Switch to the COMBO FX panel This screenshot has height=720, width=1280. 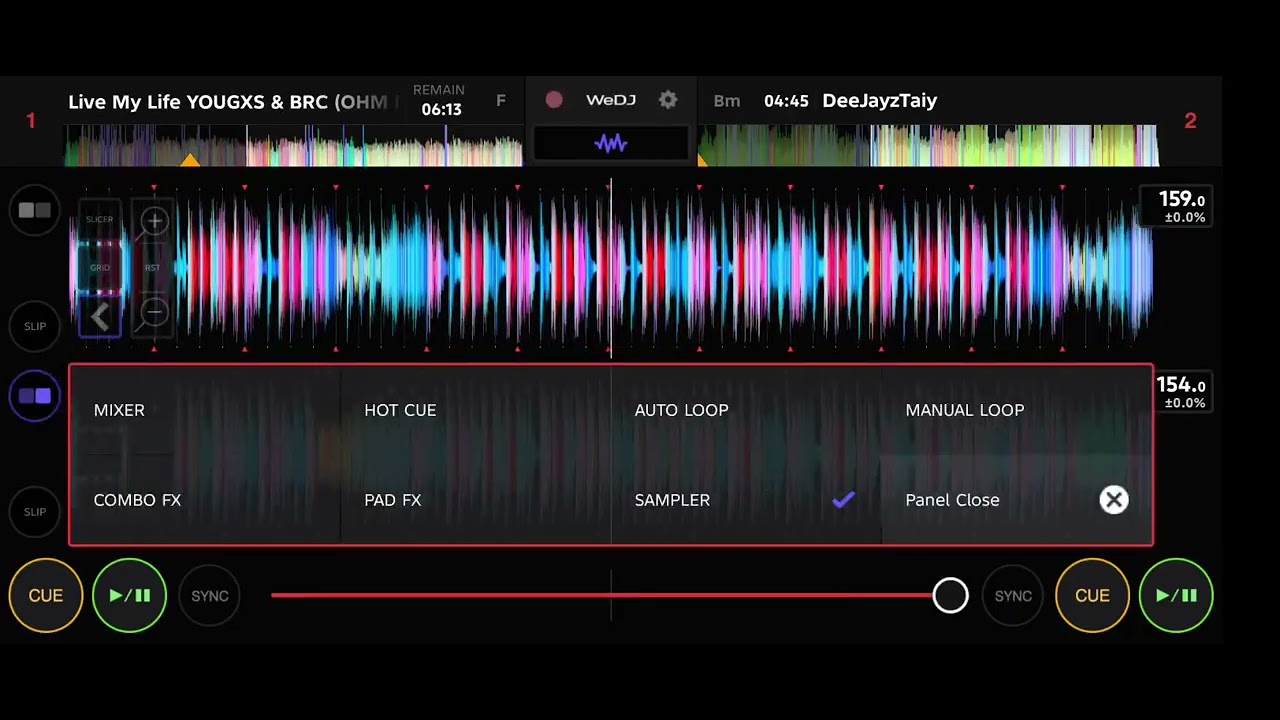205,500
